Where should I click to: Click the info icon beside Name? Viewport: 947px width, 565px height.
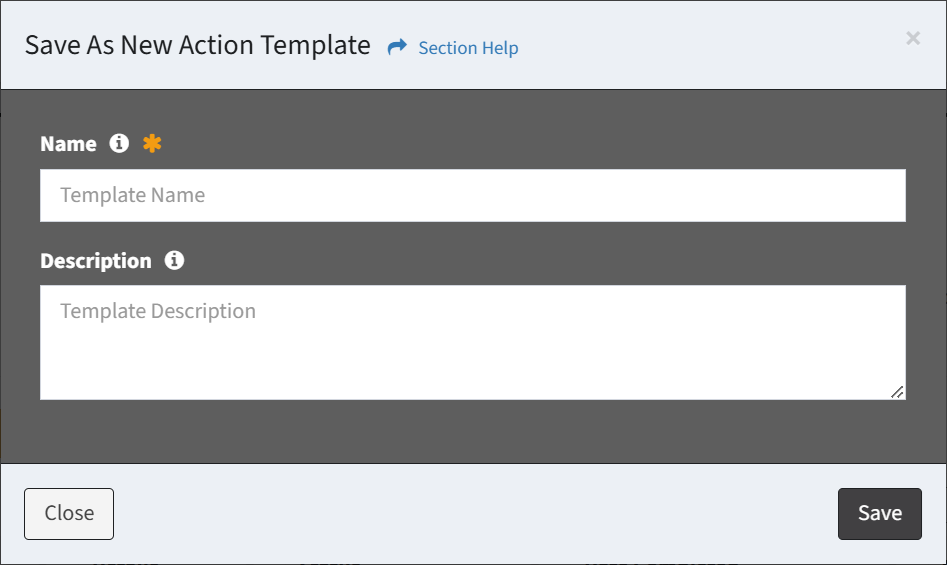tap(119, 143)
